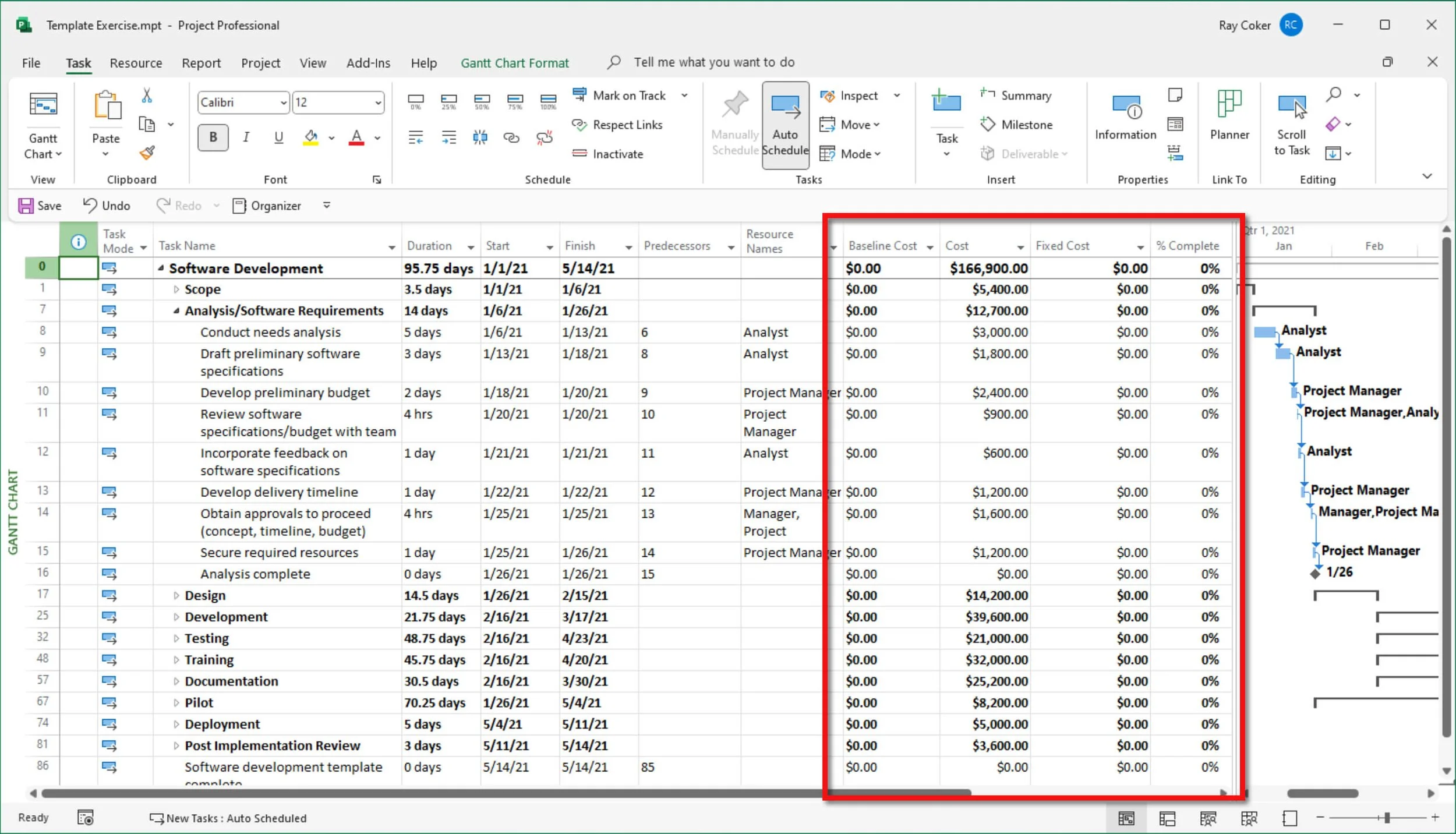Link the selected tasks

(x=511, y=137)
